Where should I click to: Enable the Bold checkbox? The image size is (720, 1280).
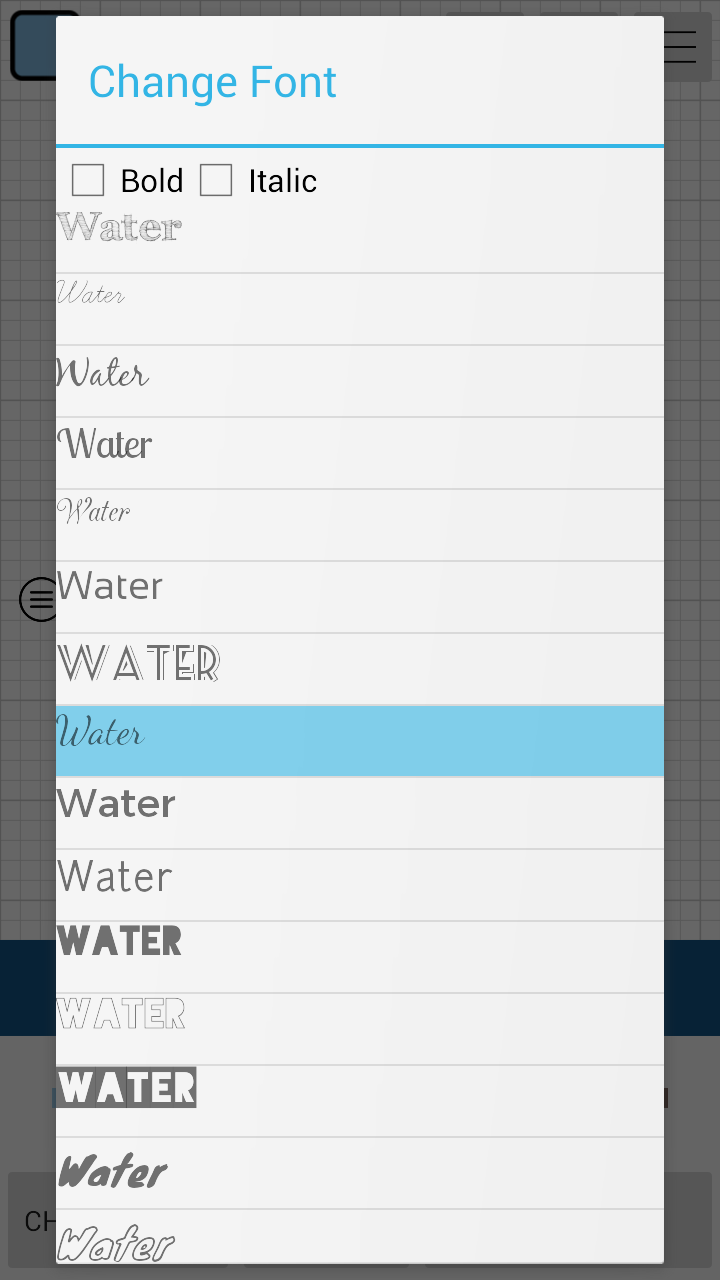pyautogui.click(x=88, y=181)
